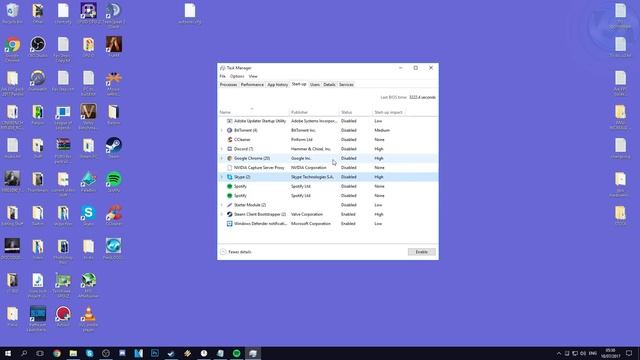Switch to the Services tab
The width and height of the screenshot is (640, 360).
click(346, 84)
